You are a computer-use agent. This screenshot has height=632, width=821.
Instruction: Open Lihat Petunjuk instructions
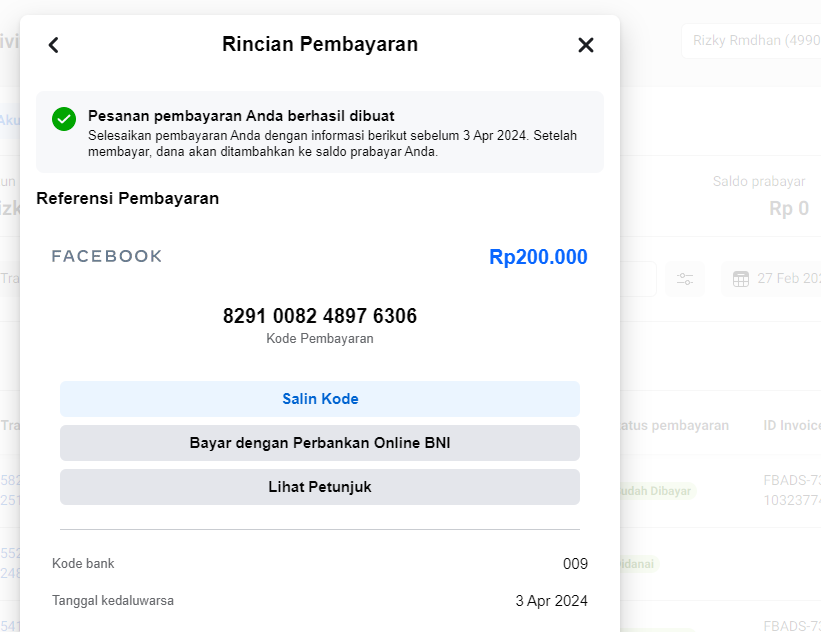320,487
